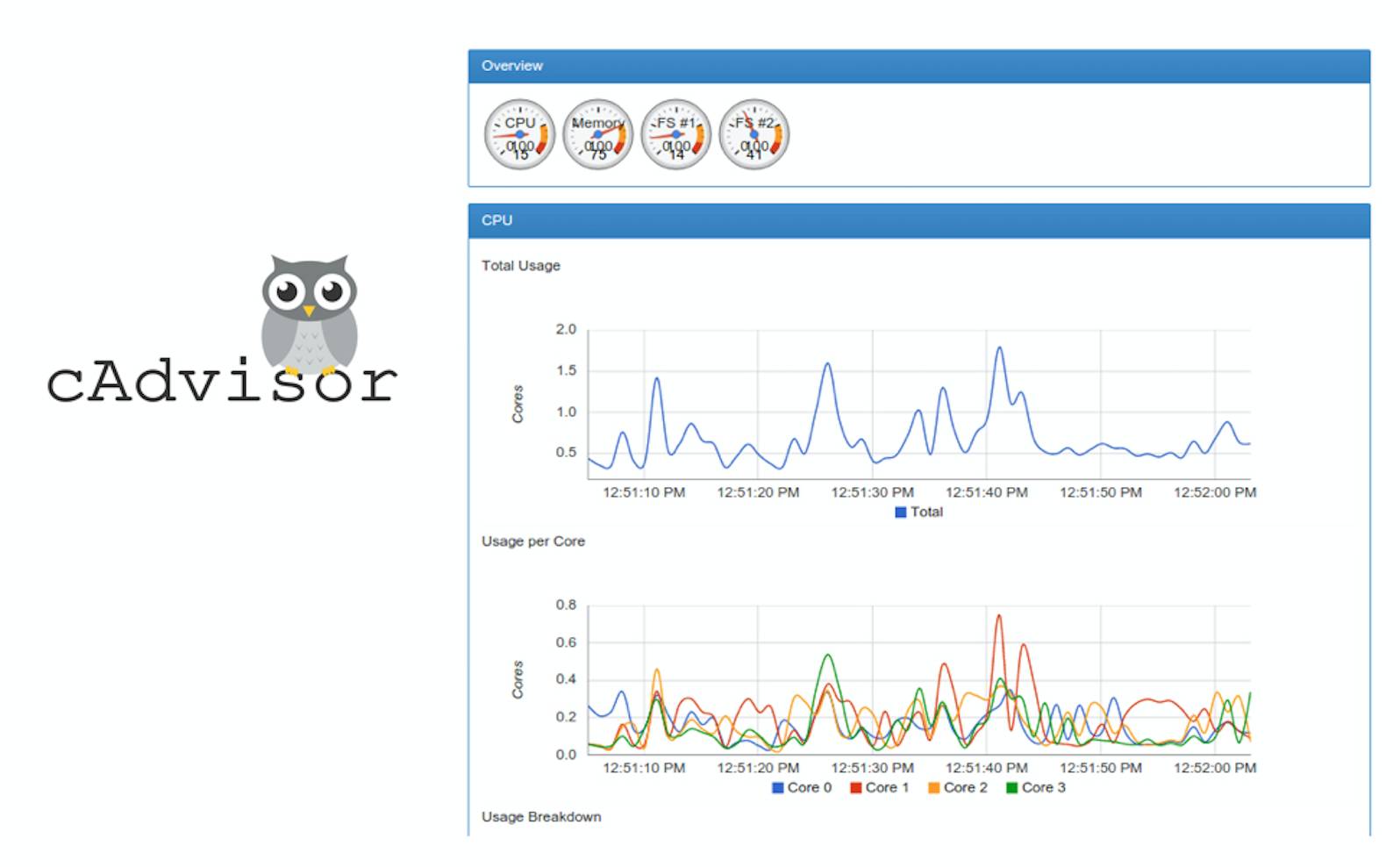
Task: Click the cAdvisor wordmark text
Action: pos(222,383)
